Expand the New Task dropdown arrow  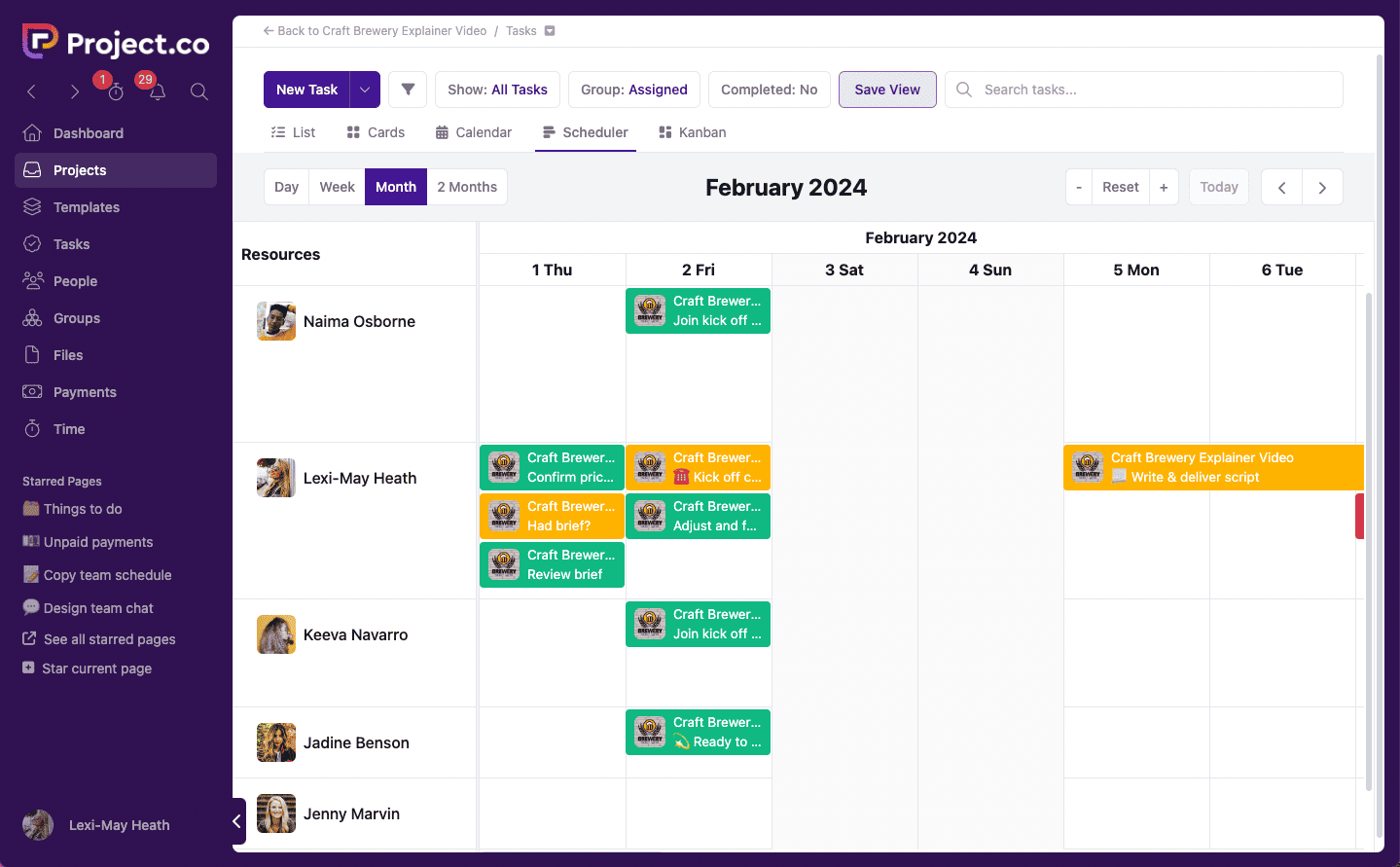point(363,89)
